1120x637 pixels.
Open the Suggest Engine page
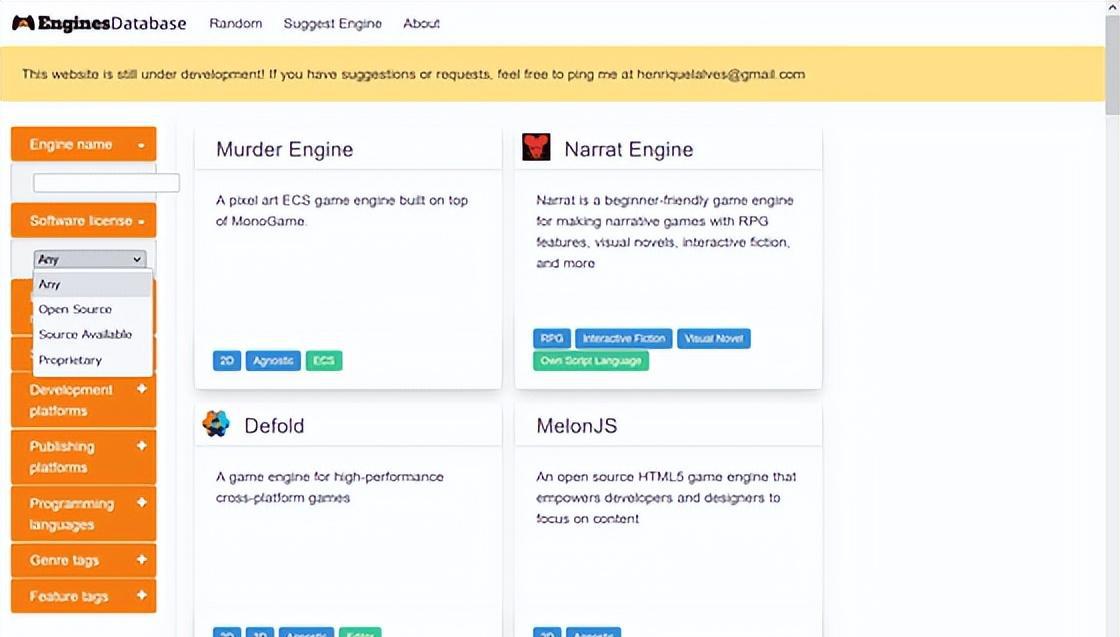coord(332,24)
